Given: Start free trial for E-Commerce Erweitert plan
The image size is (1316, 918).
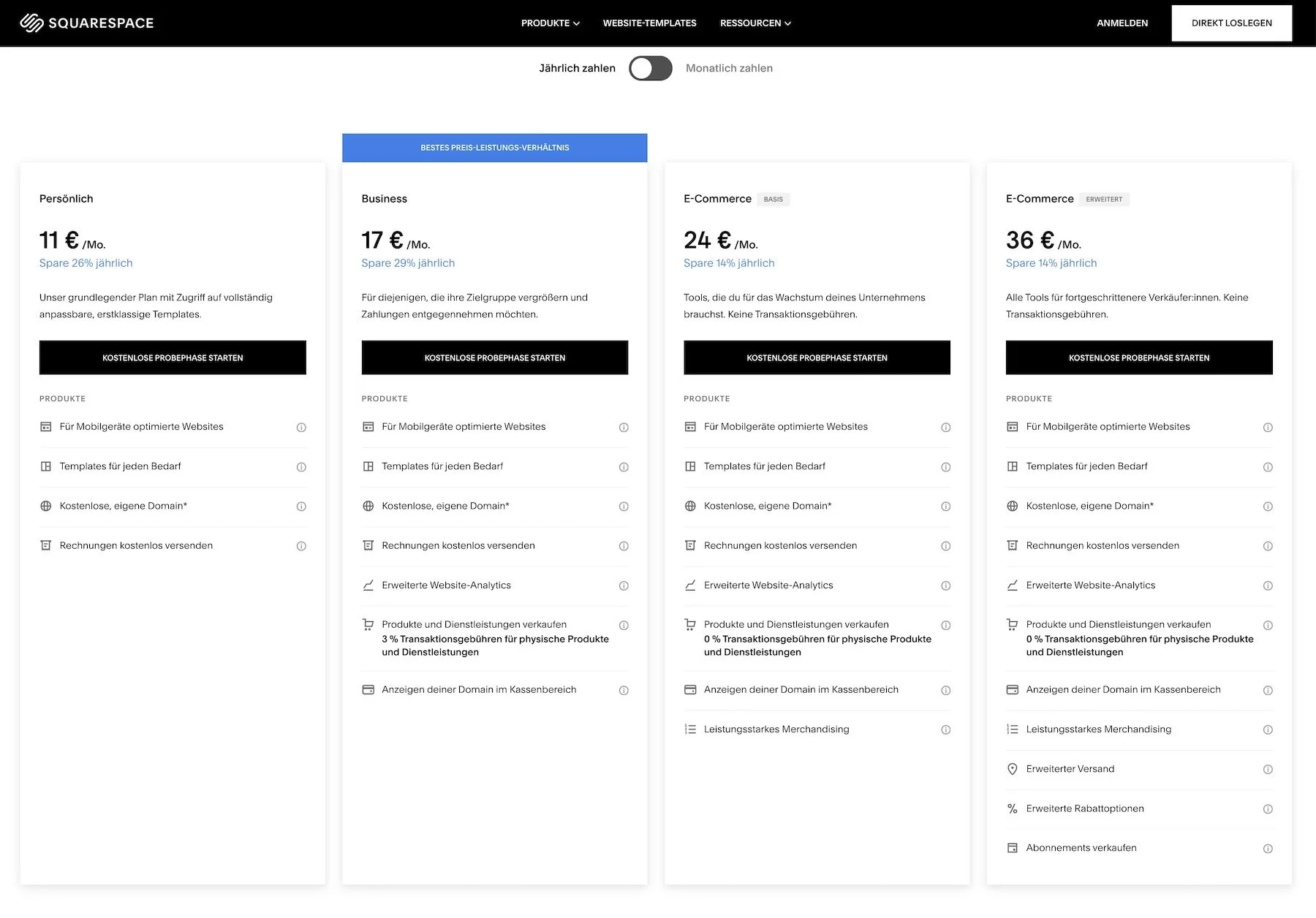Looking at the screenshot, I should tap(1139, 357).
